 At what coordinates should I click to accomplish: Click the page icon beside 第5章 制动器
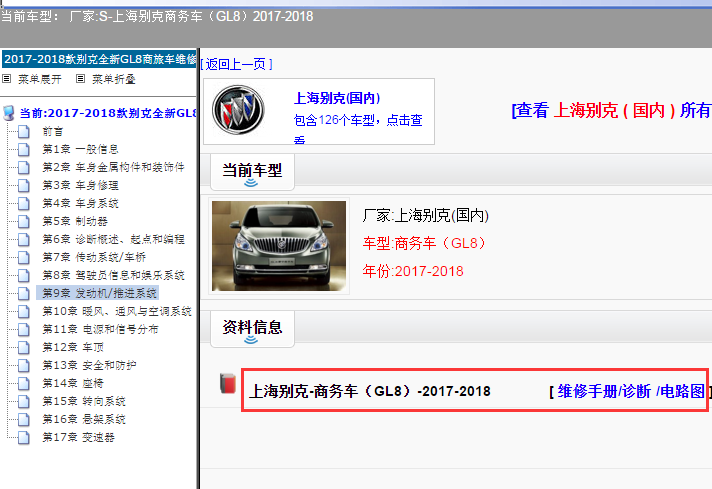coord(24,222)
